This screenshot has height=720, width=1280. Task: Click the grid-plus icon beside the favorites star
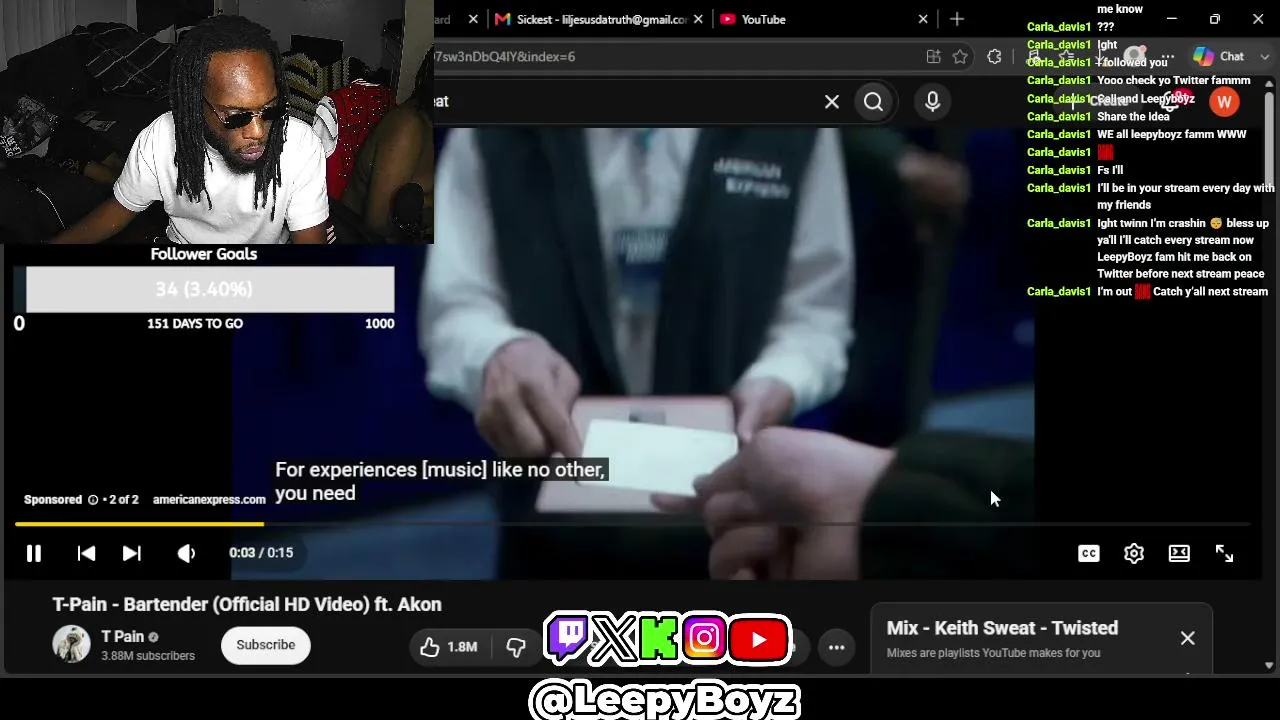click(x=933, y=57)
